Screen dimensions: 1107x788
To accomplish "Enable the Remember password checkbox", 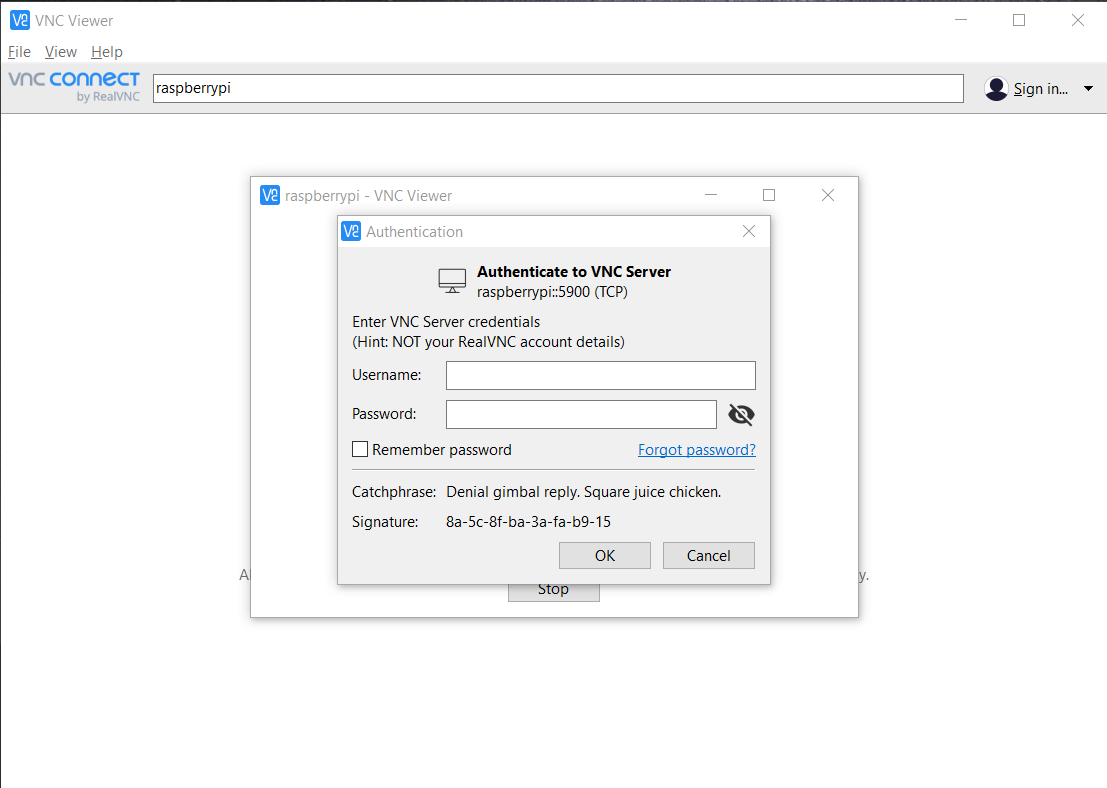I will pos(360,449).
